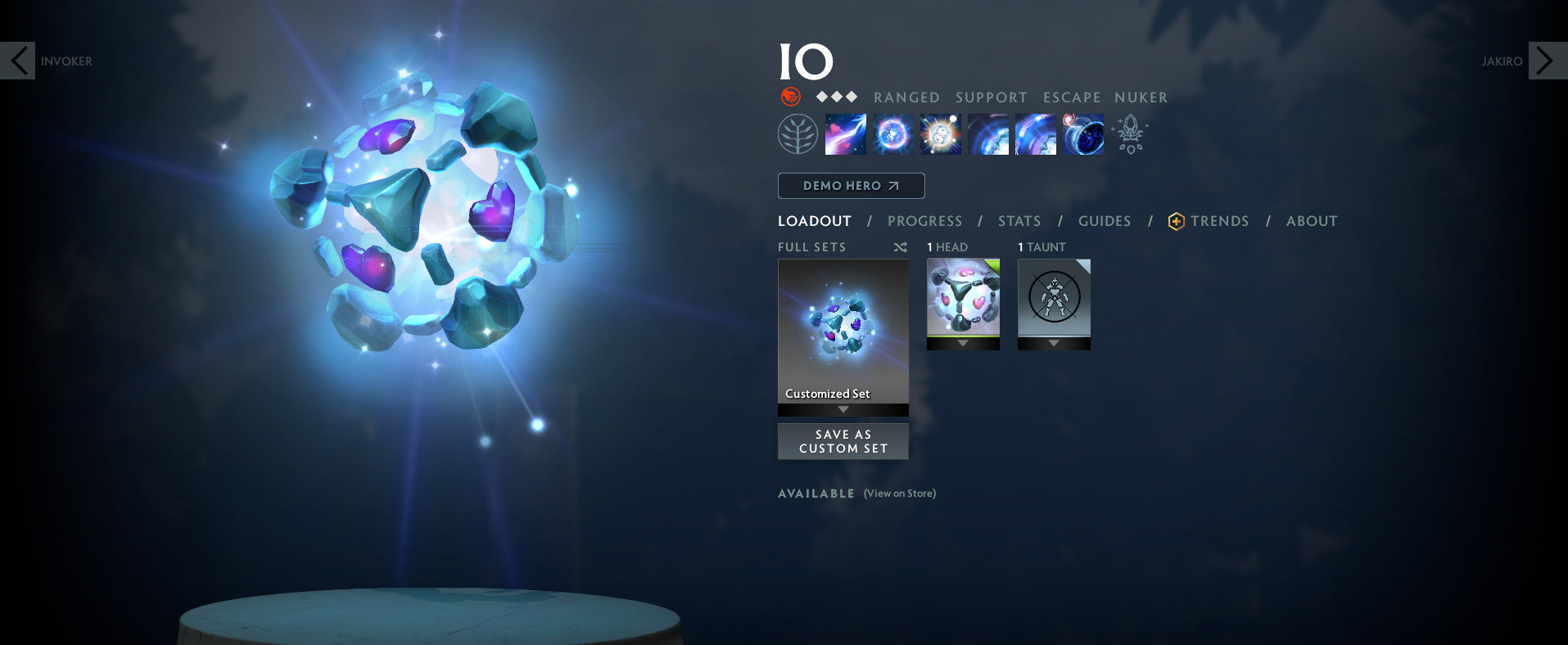The height and width of the screenshot is (645, 1568).
Task: Select the equipped Head item thumbnail
Action: point(963,298)
